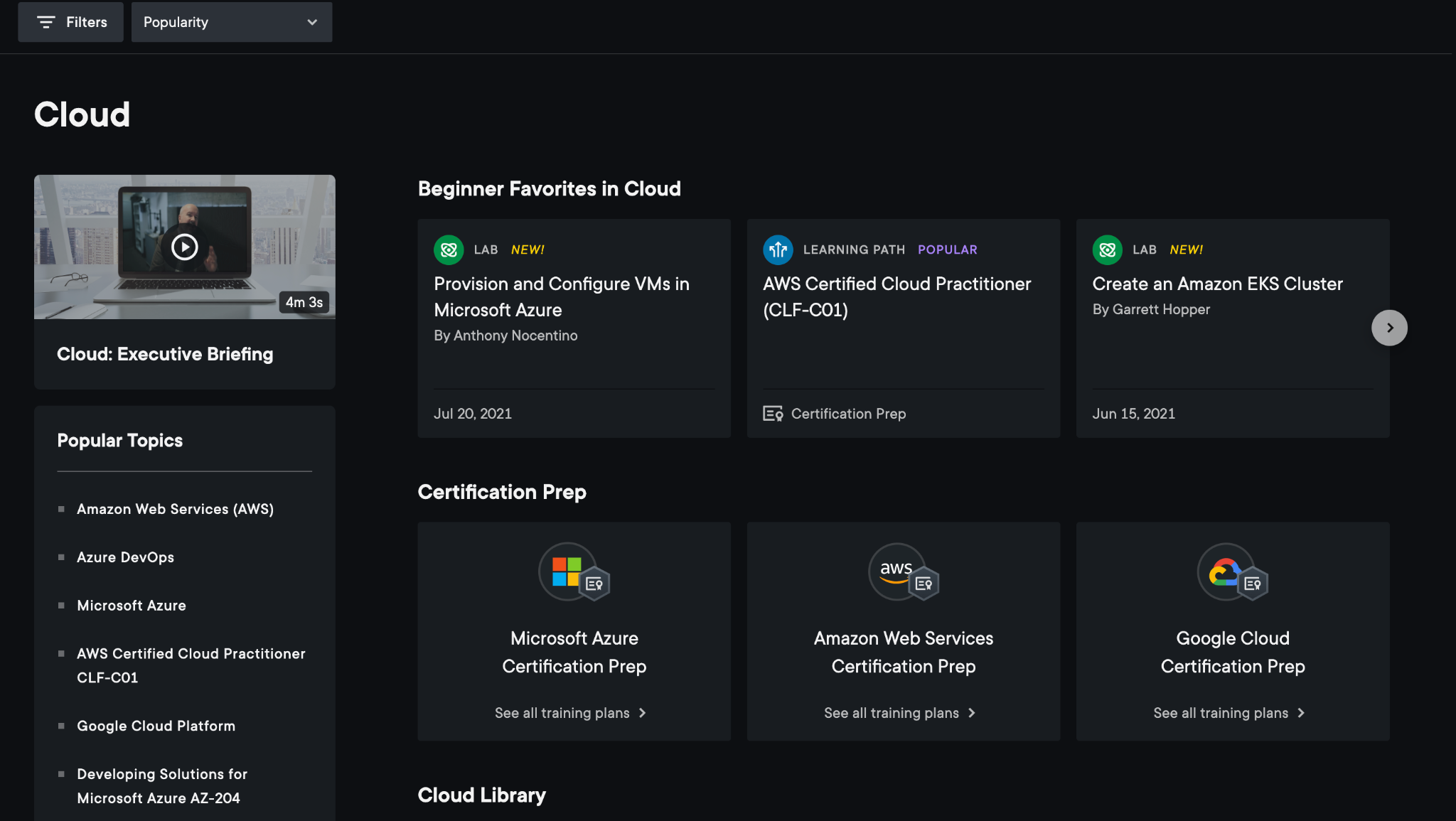Play the Cloud Executive Briefing video
The width and height of the screenshot is (1456, 821).
click(185, 247)
